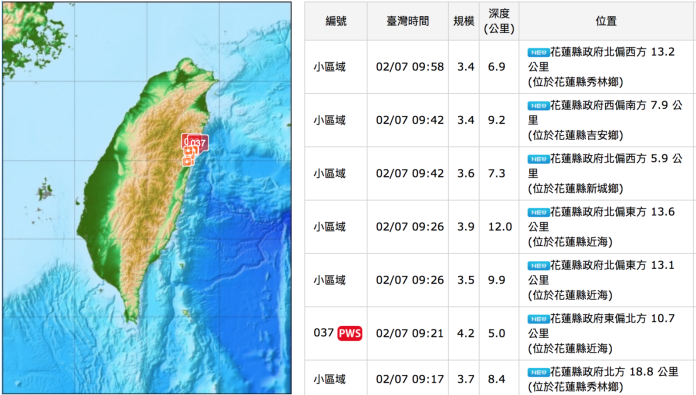Select the 深度(公里) column header
This screenshot has width=696, height=395.
click(x=499, y=21)
